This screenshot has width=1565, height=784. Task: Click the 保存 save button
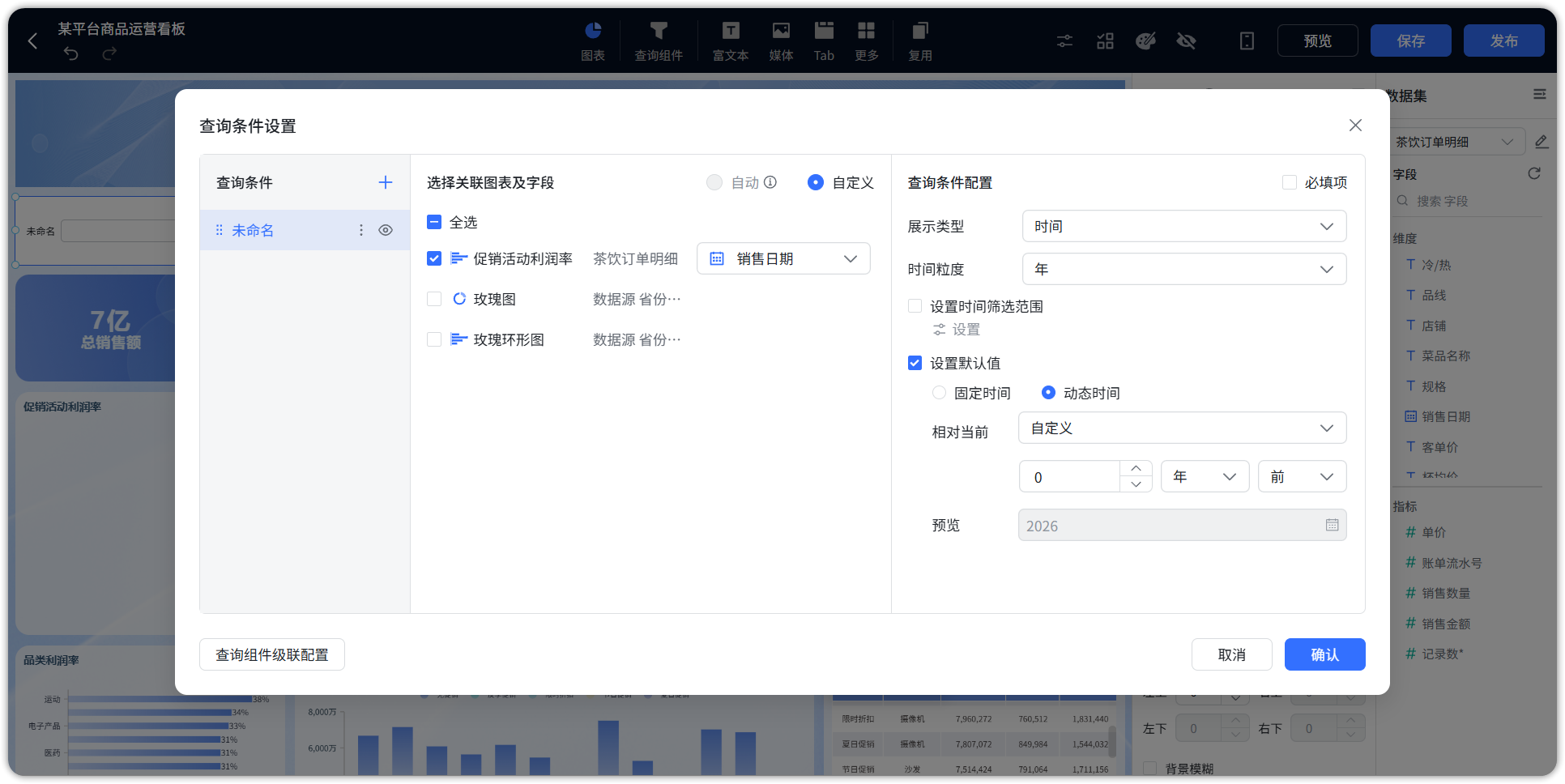[1410, 40]
